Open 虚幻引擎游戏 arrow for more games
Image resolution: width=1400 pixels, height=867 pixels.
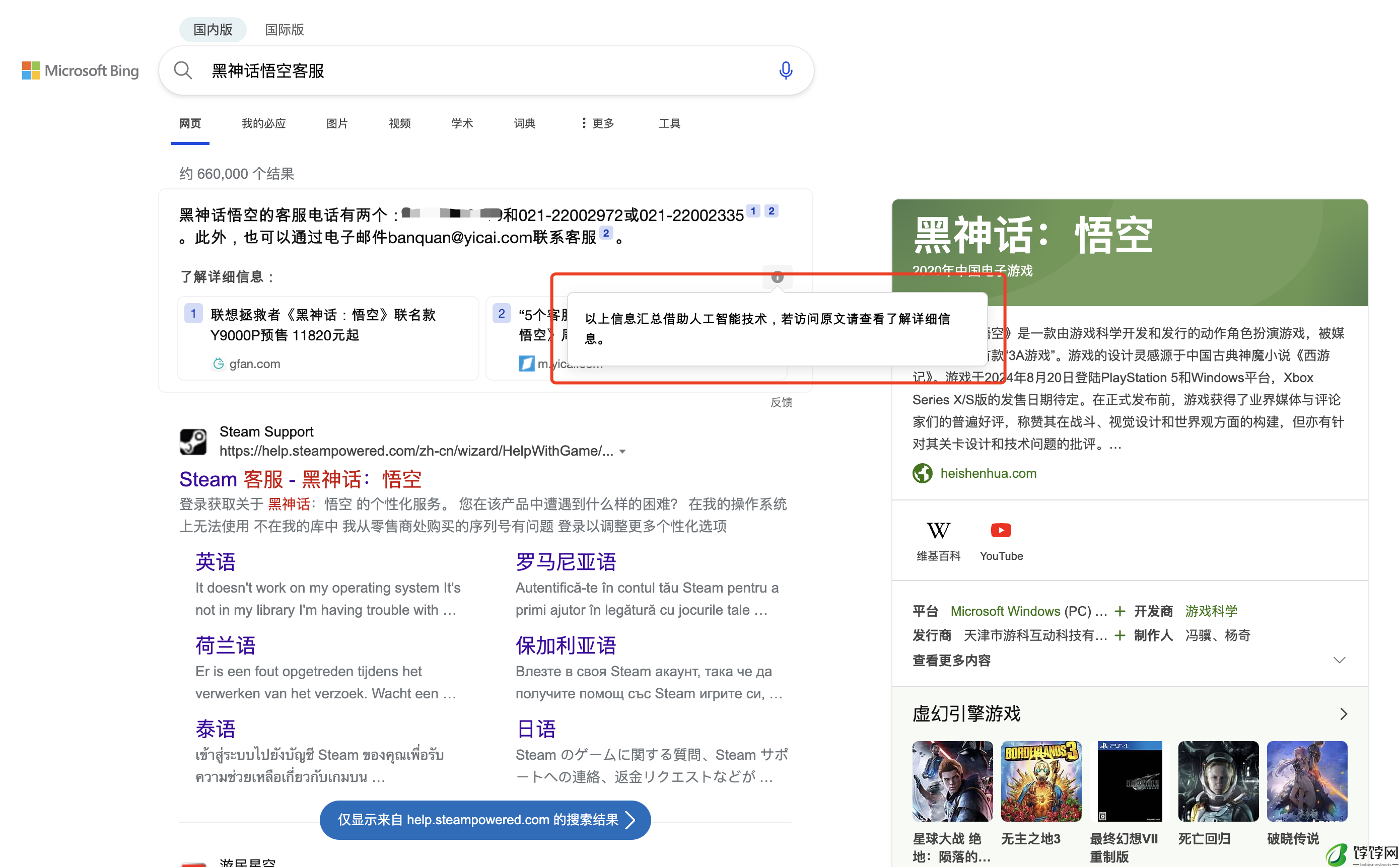click(x=1343, y=714)
